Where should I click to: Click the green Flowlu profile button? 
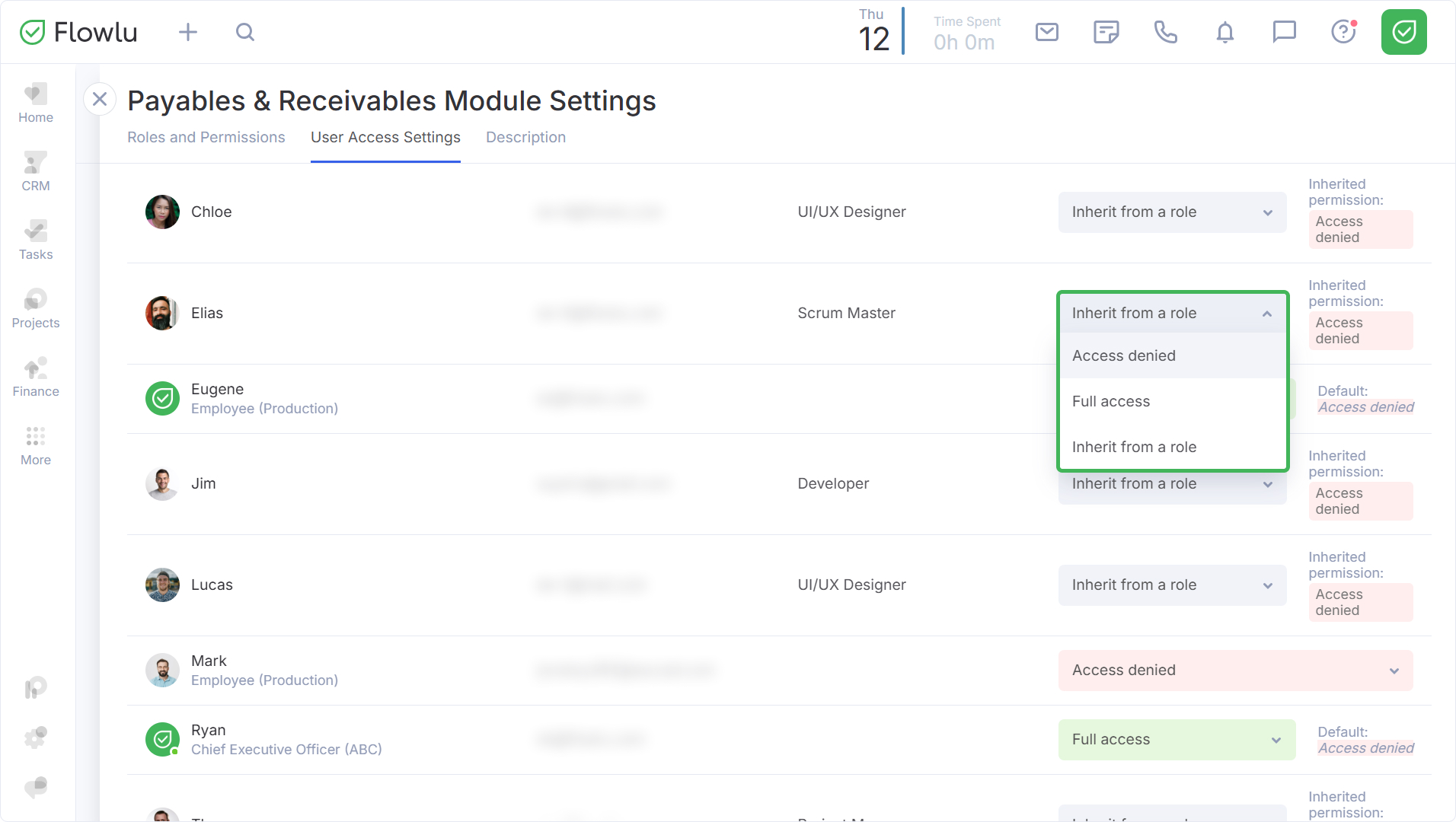[x=1403, y=32]
